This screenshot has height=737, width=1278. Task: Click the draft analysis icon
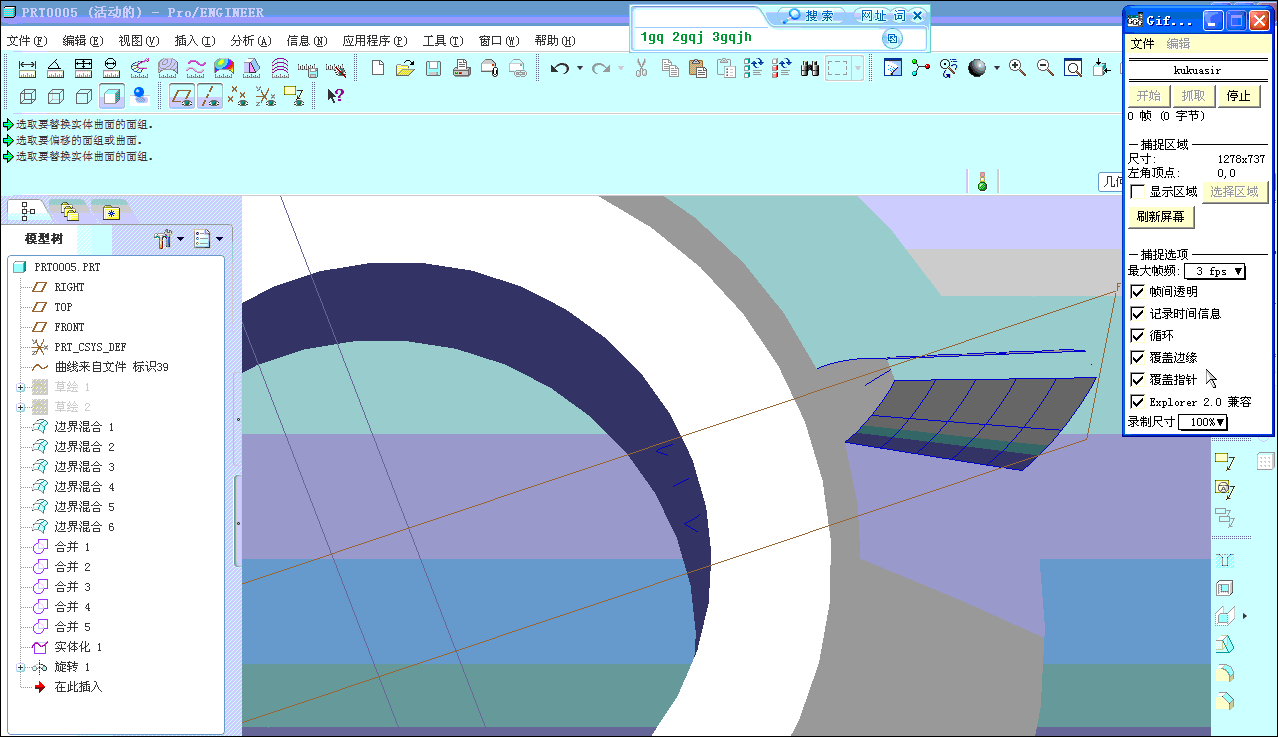pos(252,68)
